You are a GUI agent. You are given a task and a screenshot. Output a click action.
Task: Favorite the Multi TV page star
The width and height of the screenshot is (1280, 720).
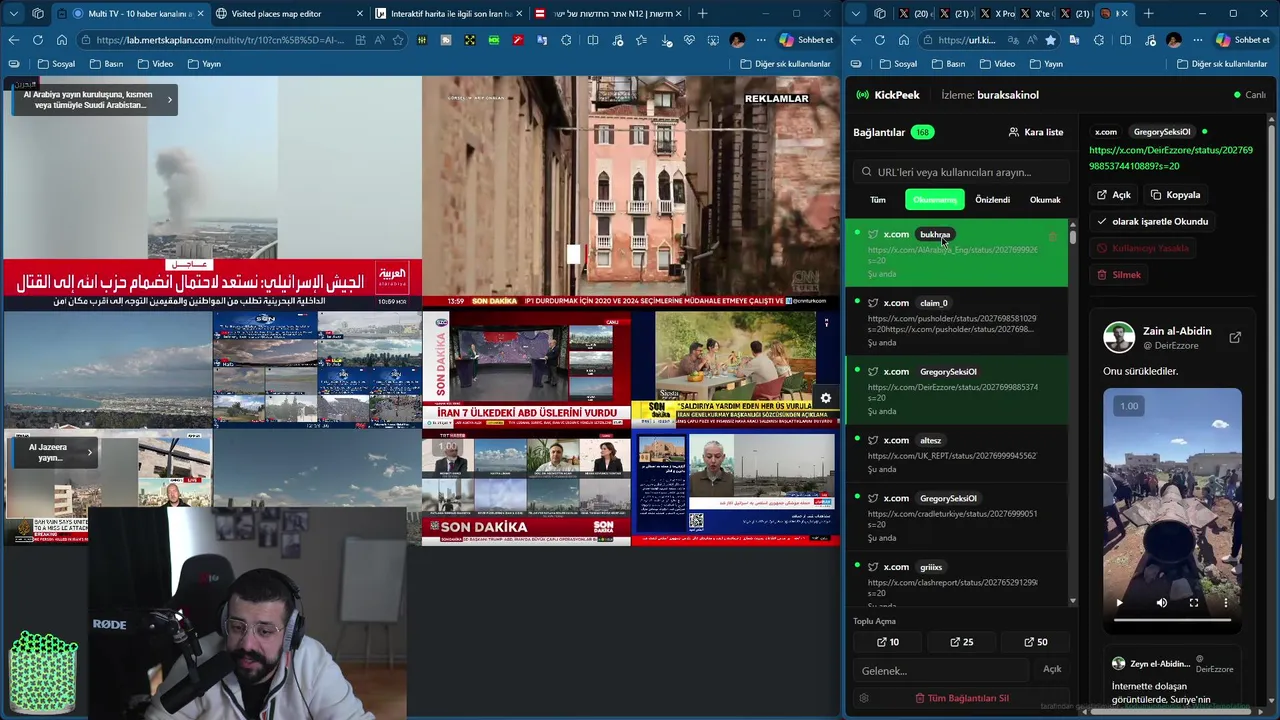398,40
